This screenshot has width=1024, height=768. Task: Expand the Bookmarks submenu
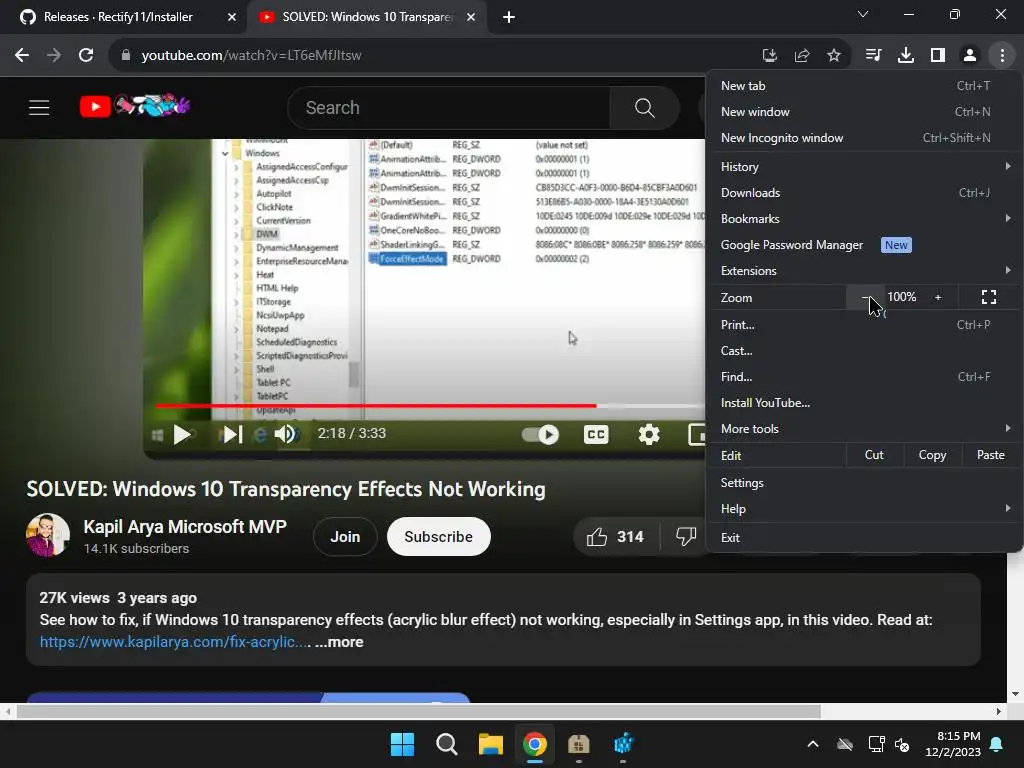(863, 219)
